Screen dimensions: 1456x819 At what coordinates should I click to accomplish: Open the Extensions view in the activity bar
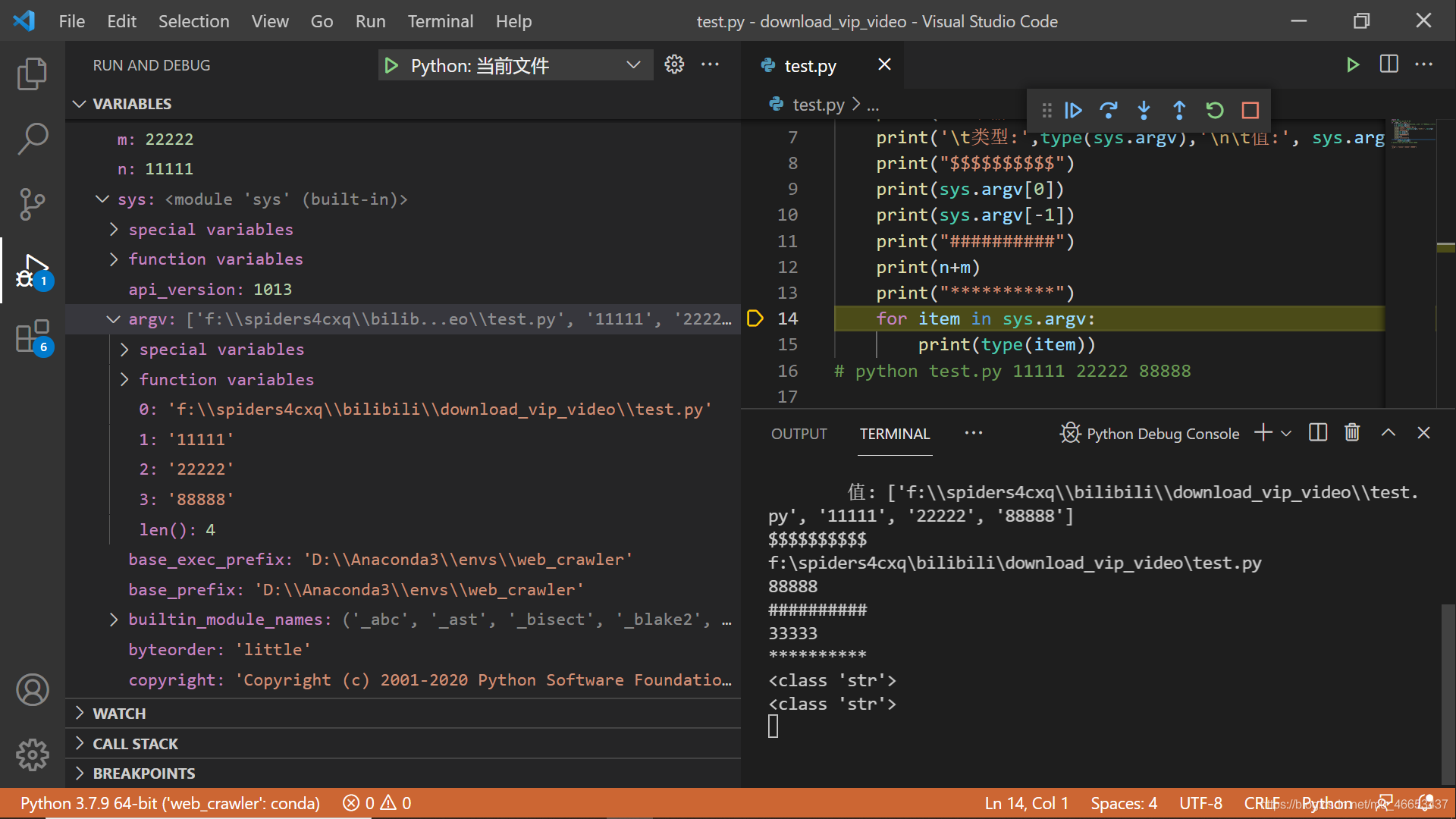coord(32,336)
